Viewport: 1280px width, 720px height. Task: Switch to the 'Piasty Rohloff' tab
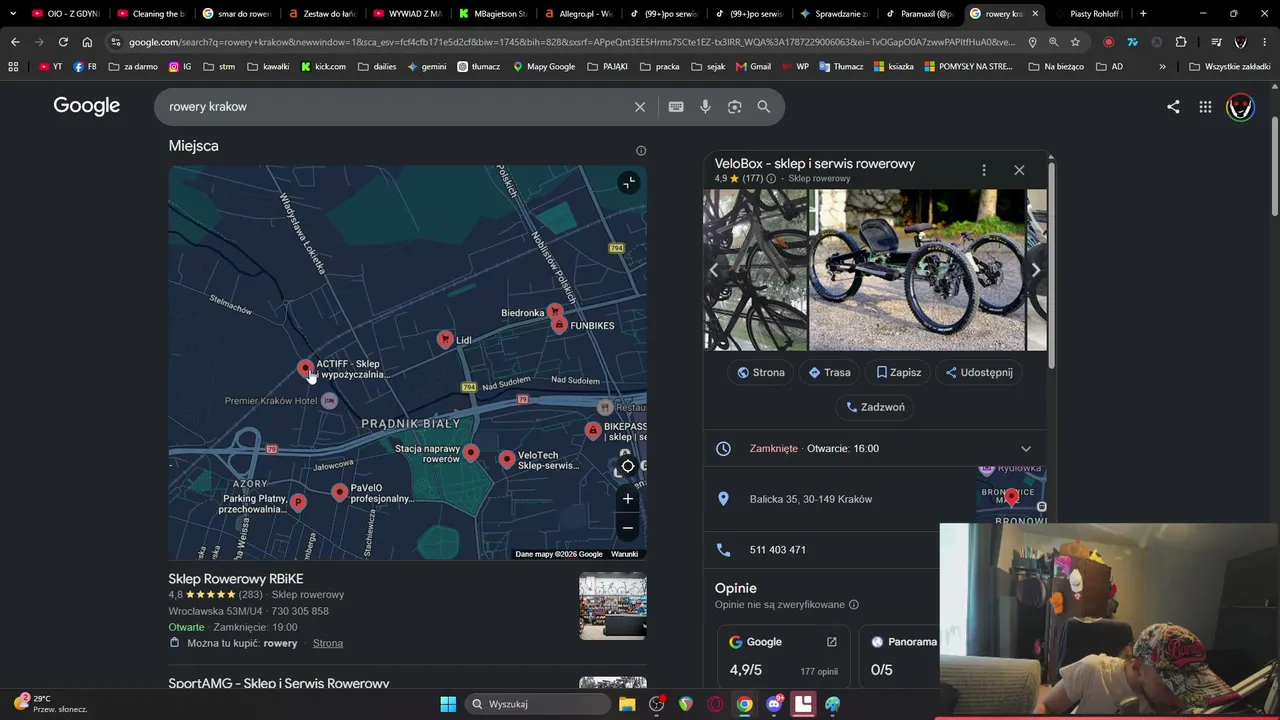tap(1088, 14)
